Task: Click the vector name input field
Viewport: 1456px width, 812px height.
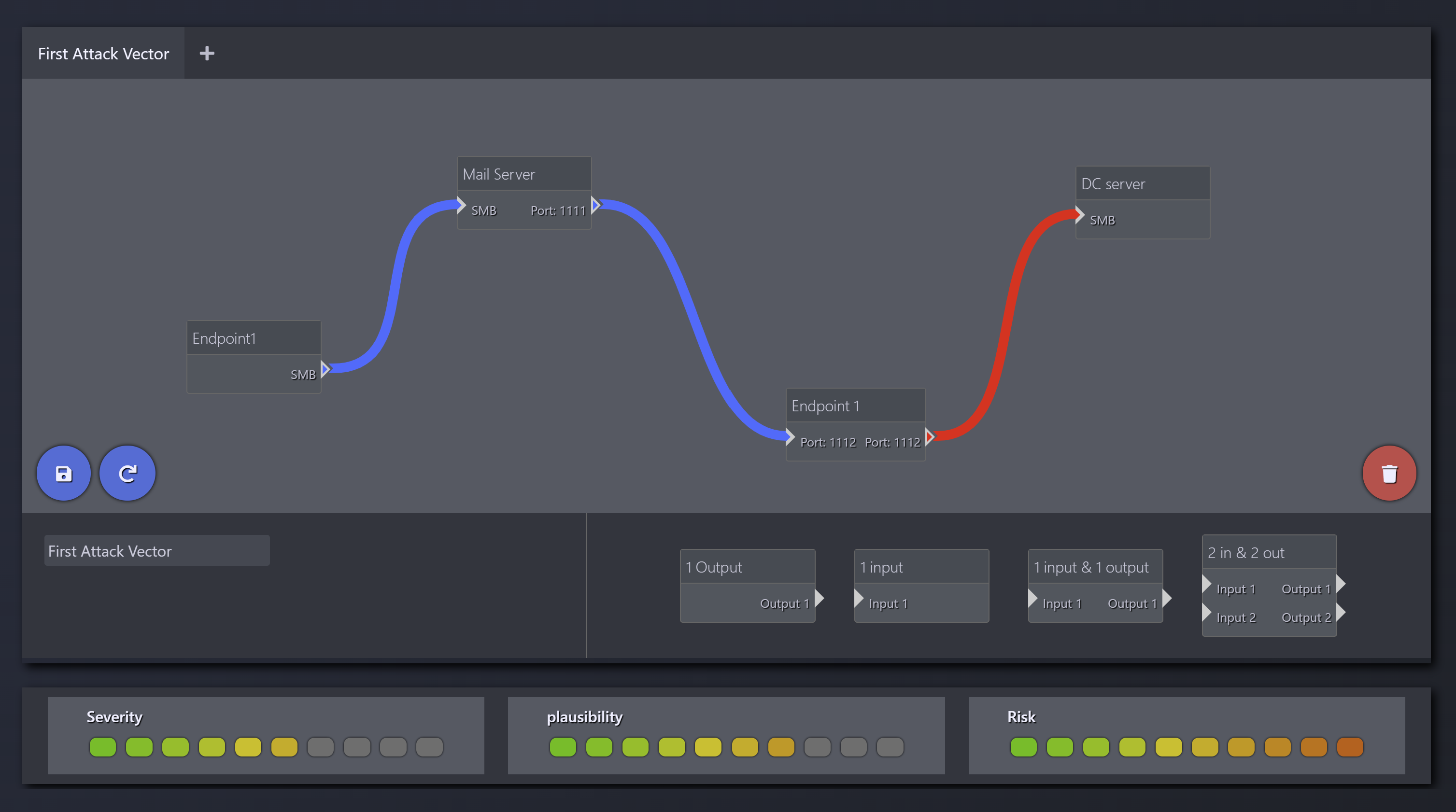Action: tap(156, 550)
